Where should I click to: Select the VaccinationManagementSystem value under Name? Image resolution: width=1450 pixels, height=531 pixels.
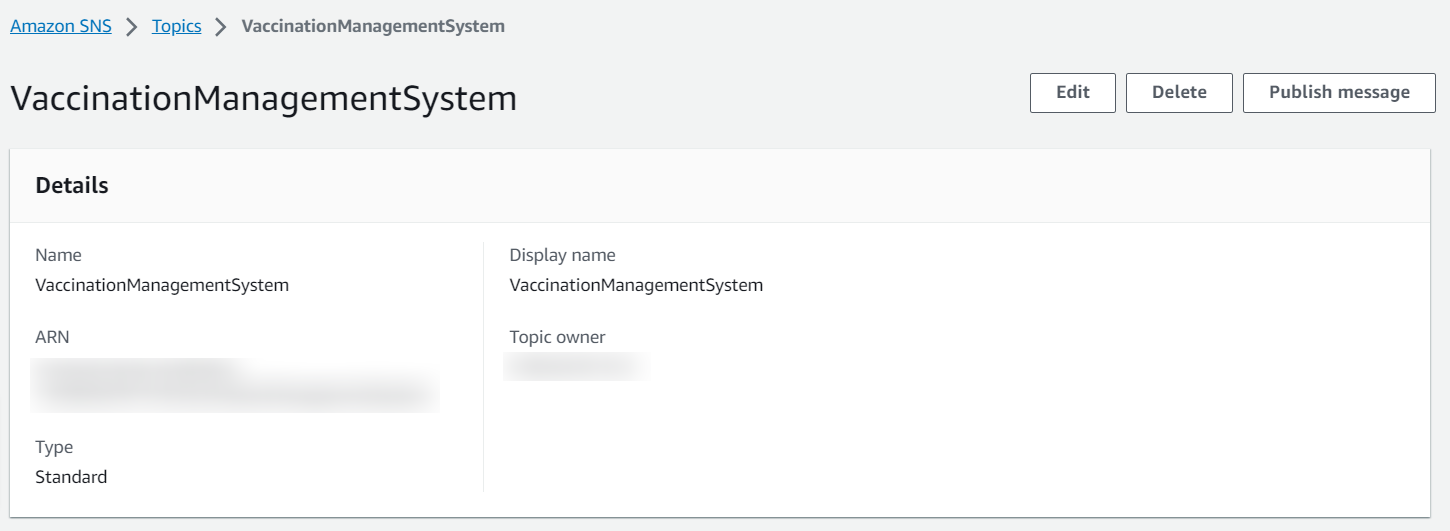pos(162,285)
